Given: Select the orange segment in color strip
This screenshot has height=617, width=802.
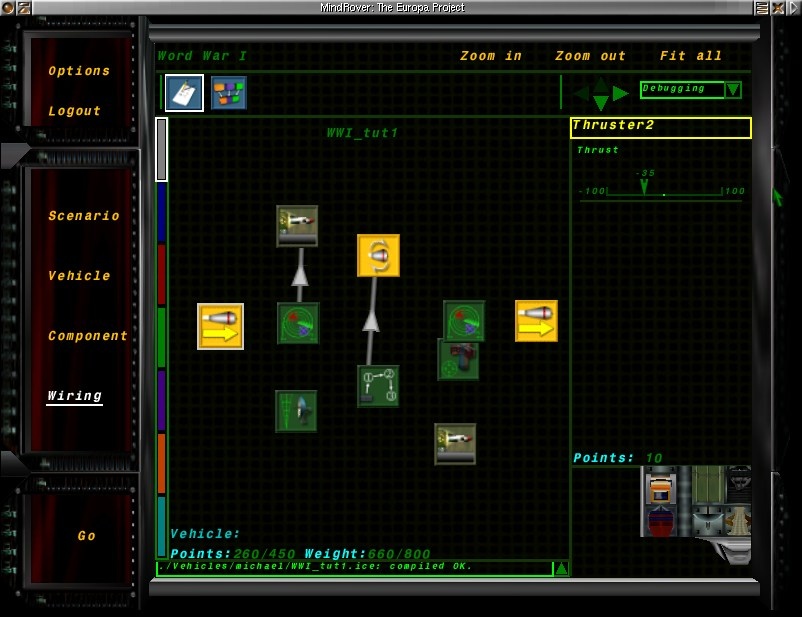Looking at the screenshot, I should point(162,463).
